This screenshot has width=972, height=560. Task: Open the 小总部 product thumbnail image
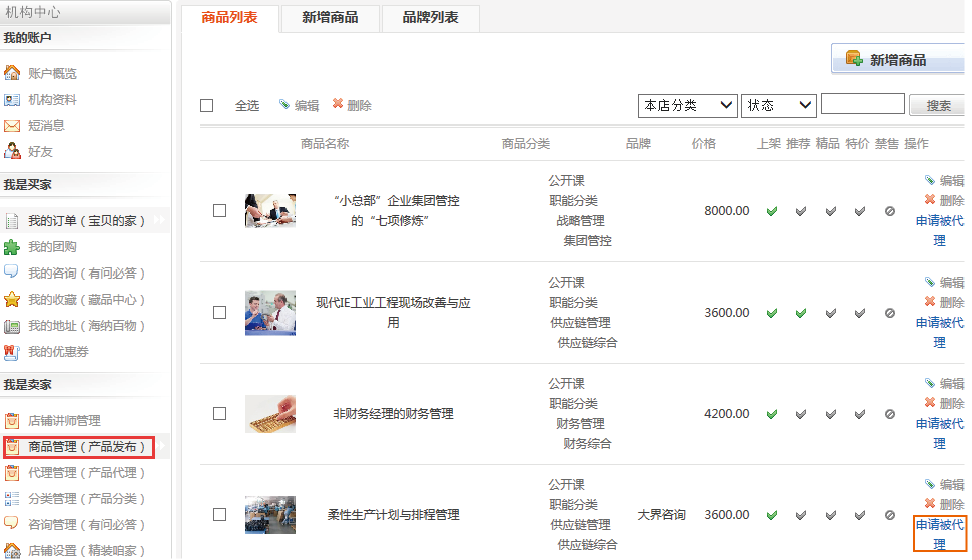click(x=270, y=211)
